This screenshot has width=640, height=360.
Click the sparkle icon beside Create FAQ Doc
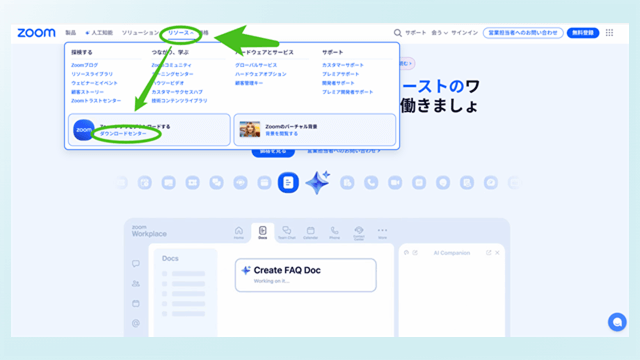point(246,270)
